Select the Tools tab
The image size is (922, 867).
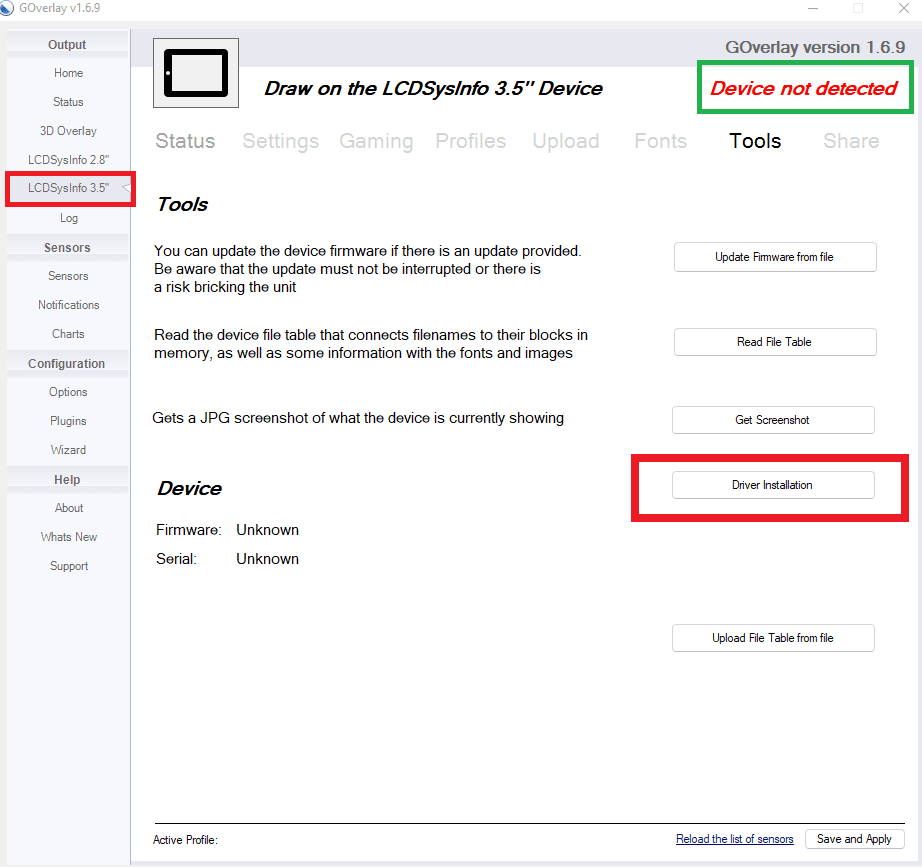click(755, 141)
